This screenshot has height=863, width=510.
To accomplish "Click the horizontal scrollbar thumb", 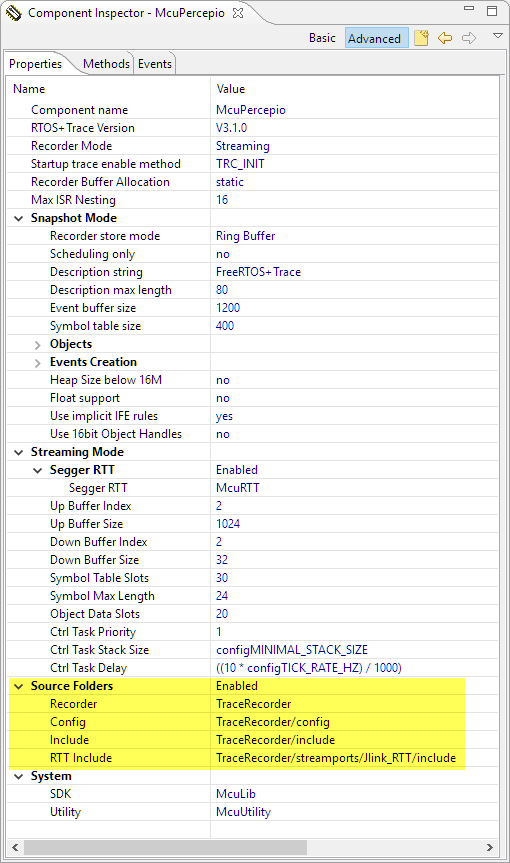I will [x=165, y=848].
